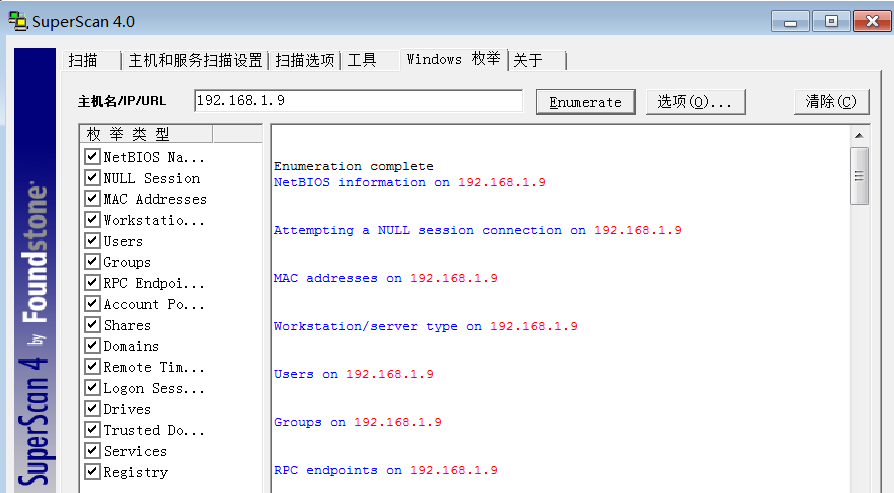Toggle the NULL Session checkbox

point(92,177)
